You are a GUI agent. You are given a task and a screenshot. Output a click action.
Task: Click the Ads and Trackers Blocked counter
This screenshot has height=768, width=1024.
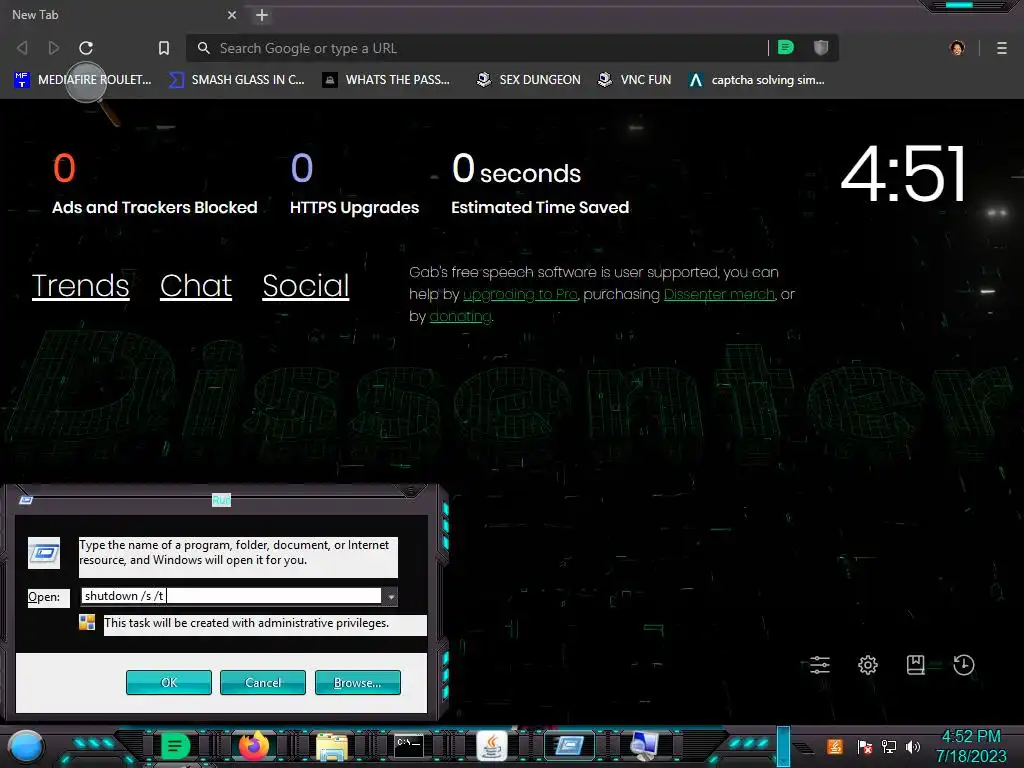point(155,184)
